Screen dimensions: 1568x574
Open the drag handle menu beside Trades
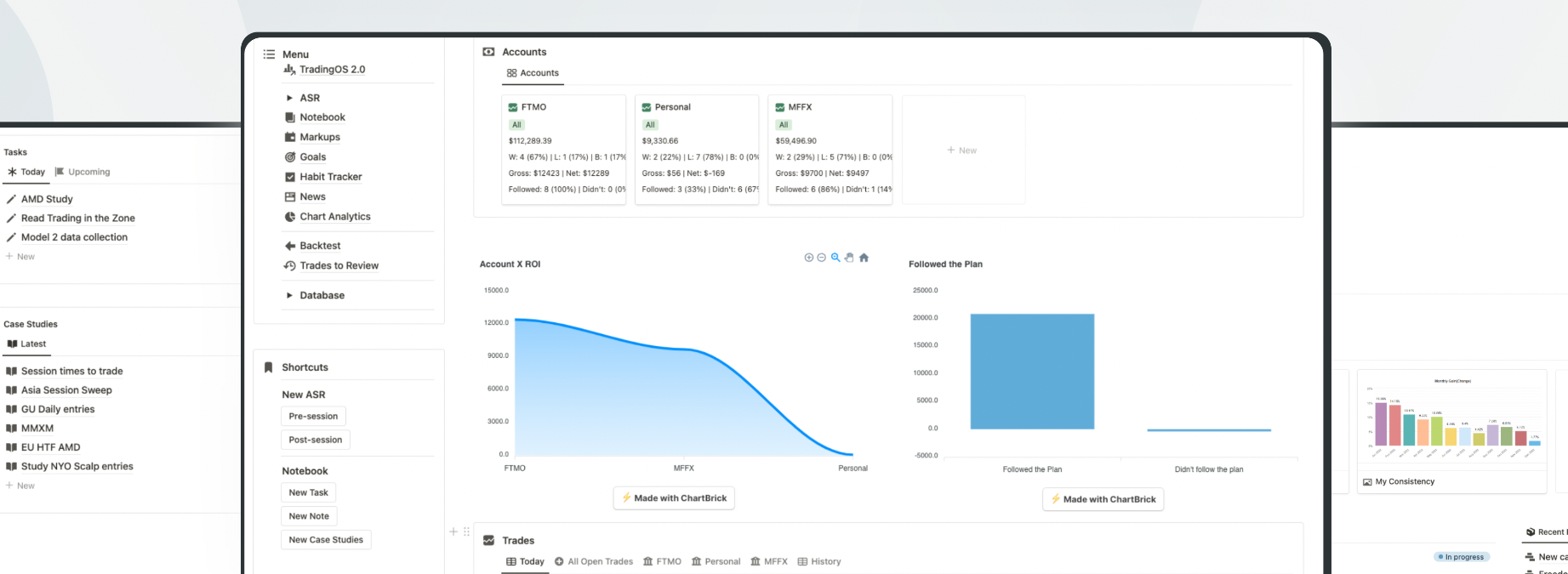point(466,532)
